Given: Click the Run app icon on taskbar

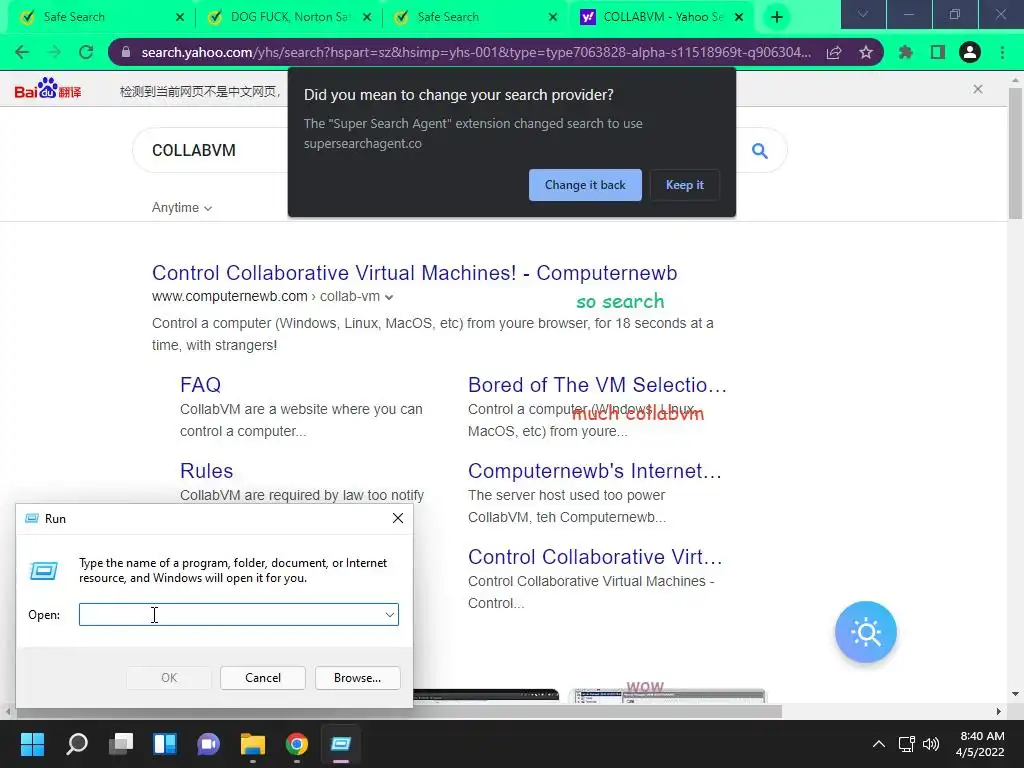Looking at the screenshot, I should (340, 744).
